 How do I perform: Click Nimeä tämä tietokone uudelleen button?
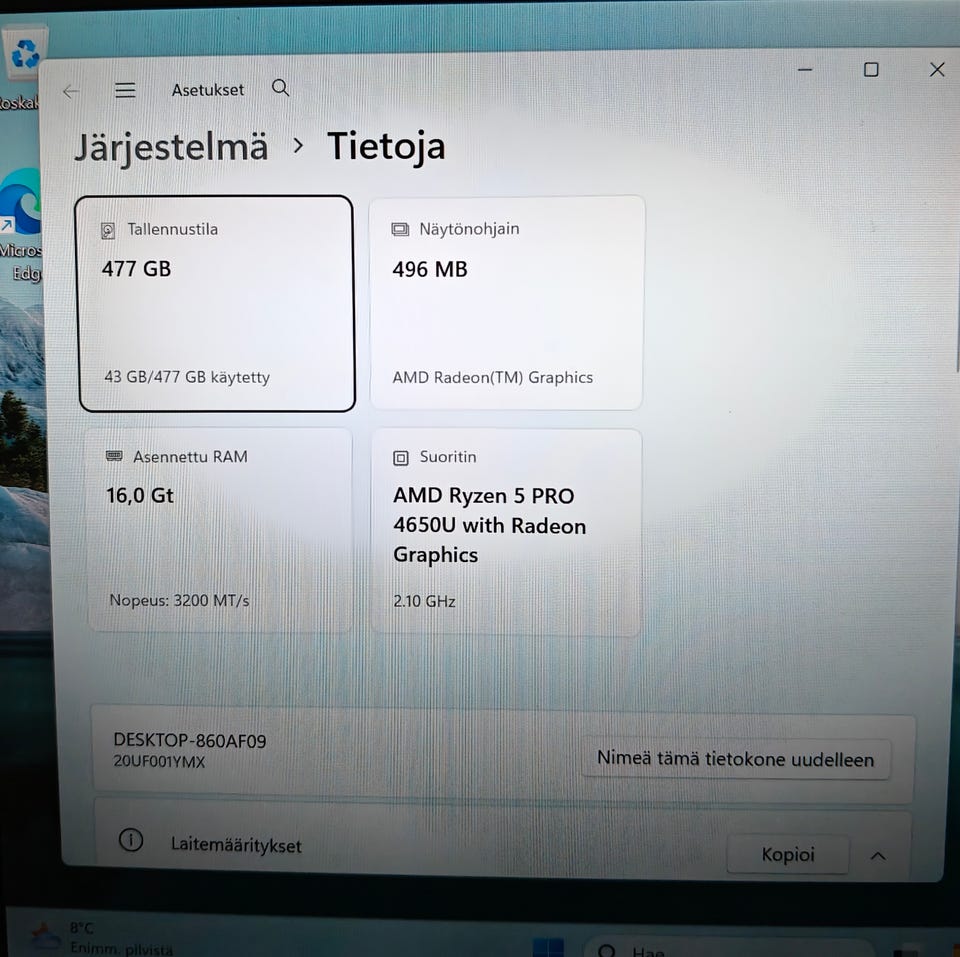click(x=735, y=759)
